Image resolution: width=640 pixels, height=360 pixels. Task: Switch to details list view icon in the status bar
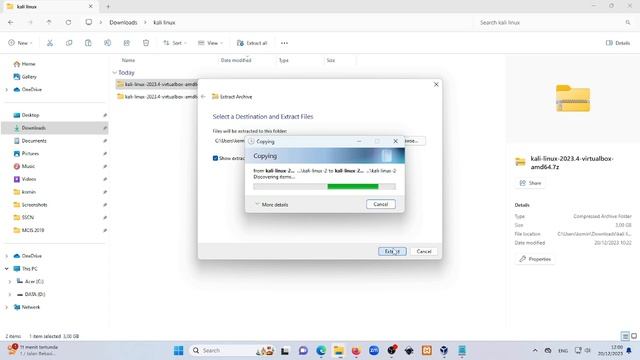click(x=625, y=336)
